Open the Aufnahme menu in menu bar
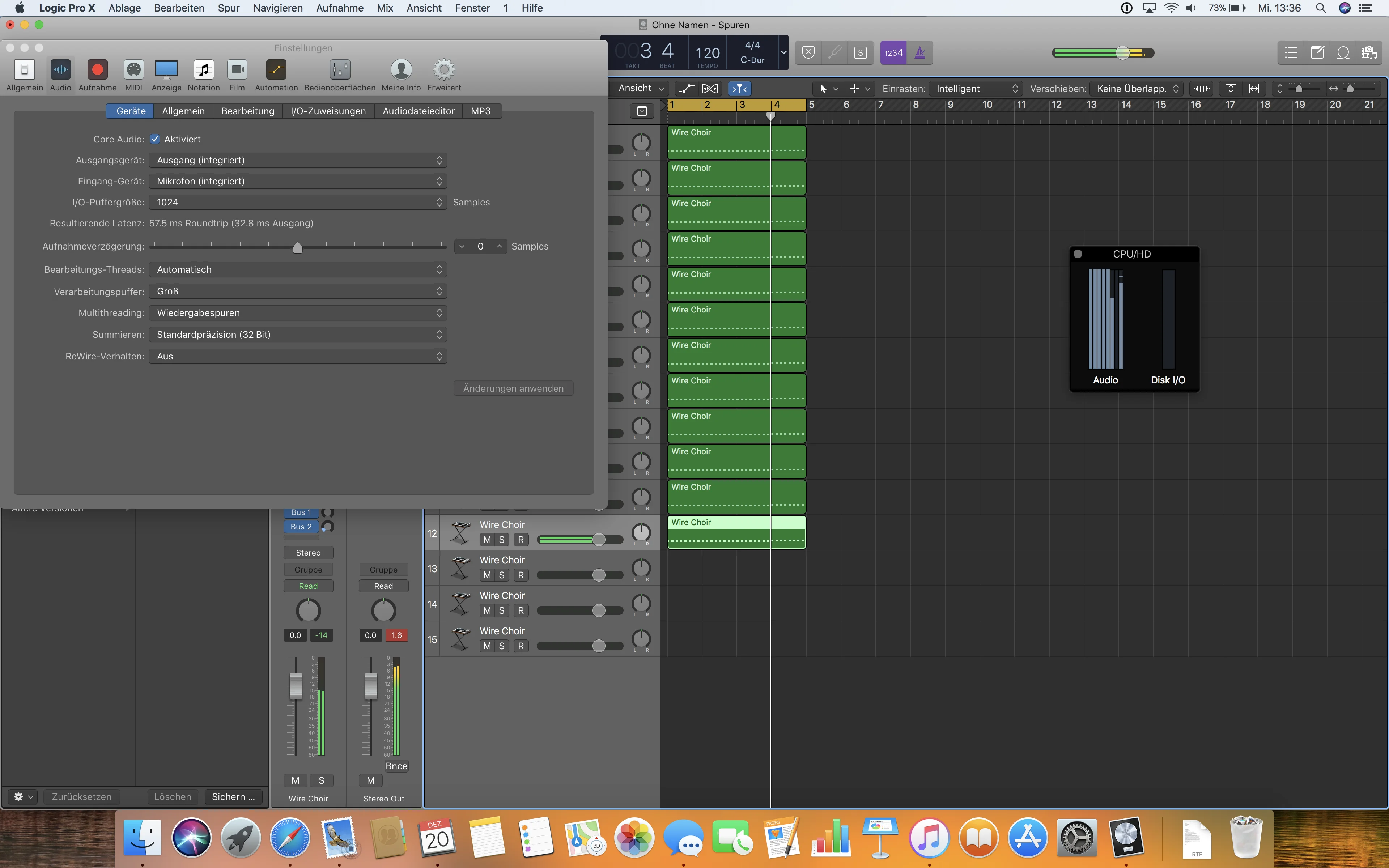This screenshot has width=1389, height=868. pos(340,8)
